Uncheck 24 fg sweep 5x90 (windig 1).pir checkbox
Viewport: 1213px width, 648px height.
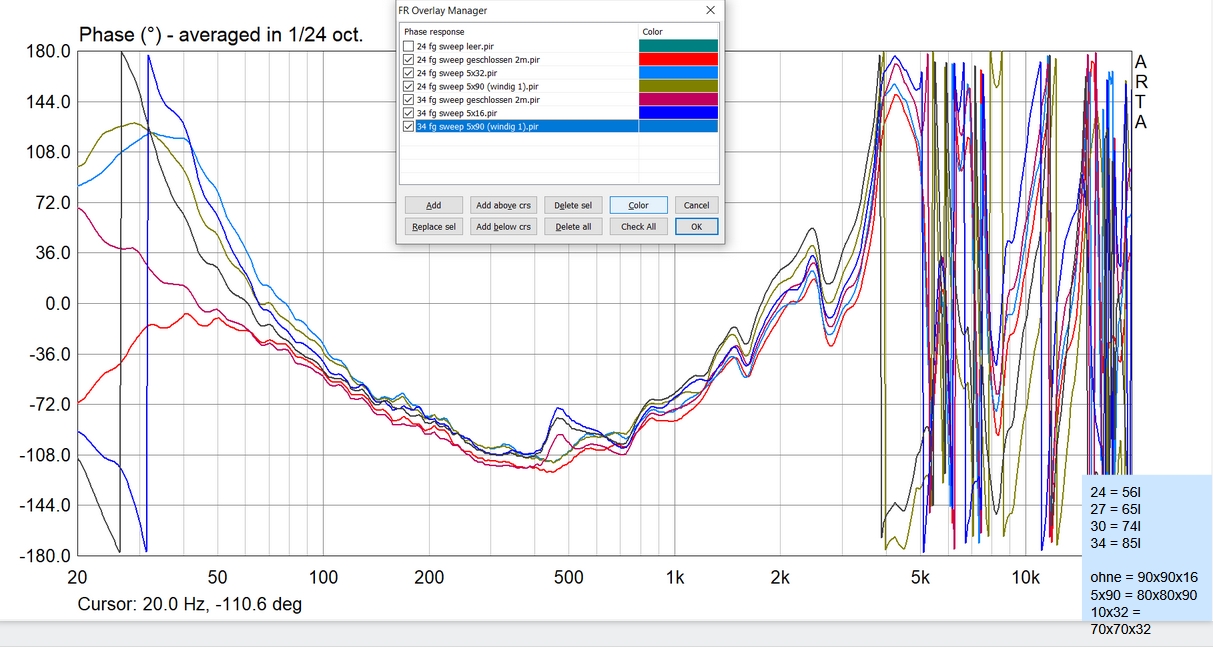(x=408, y=86)
